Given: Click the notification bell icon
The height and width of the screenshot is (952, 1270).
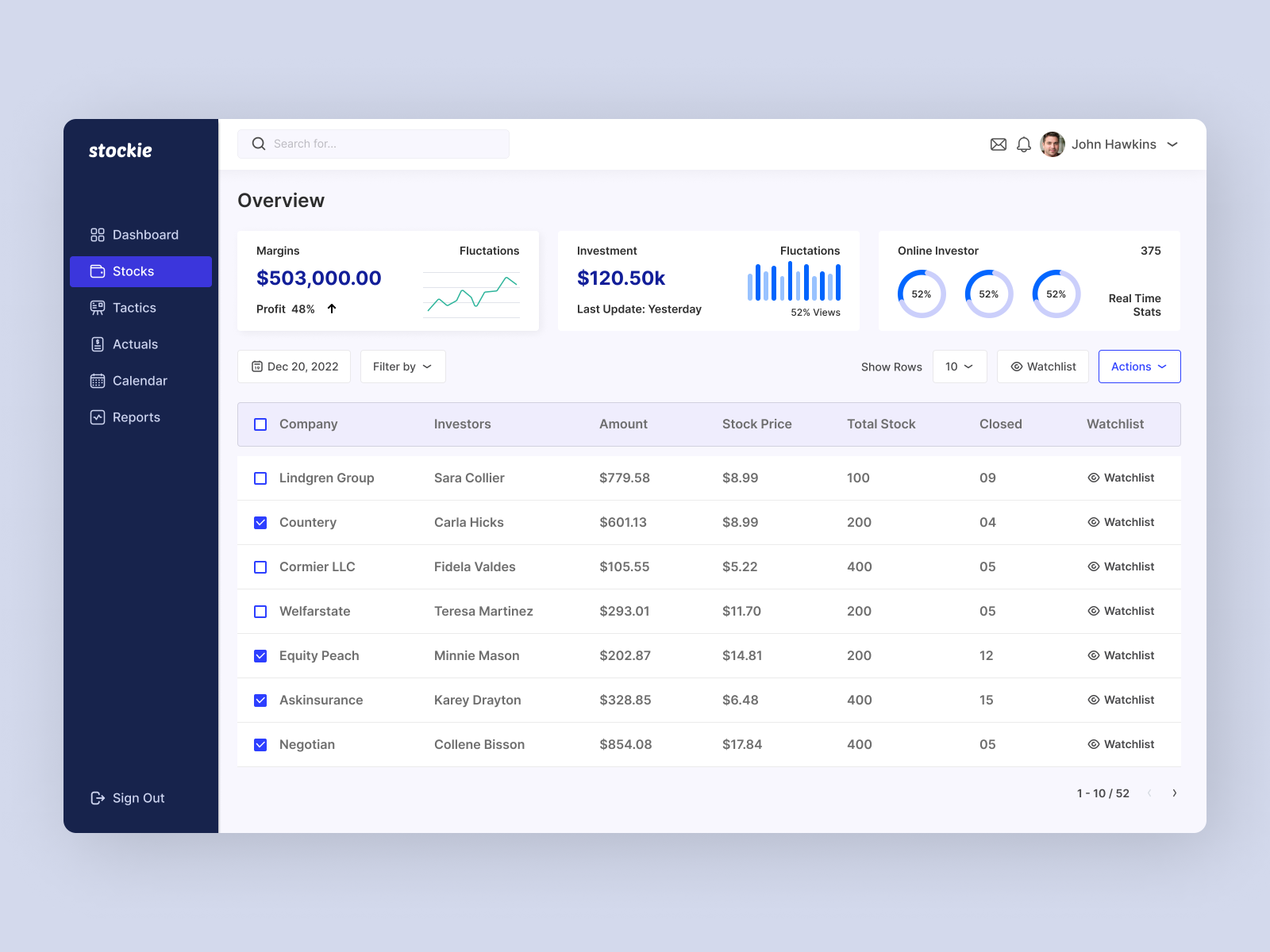Looking at the screenshot, I should 1023,144.
